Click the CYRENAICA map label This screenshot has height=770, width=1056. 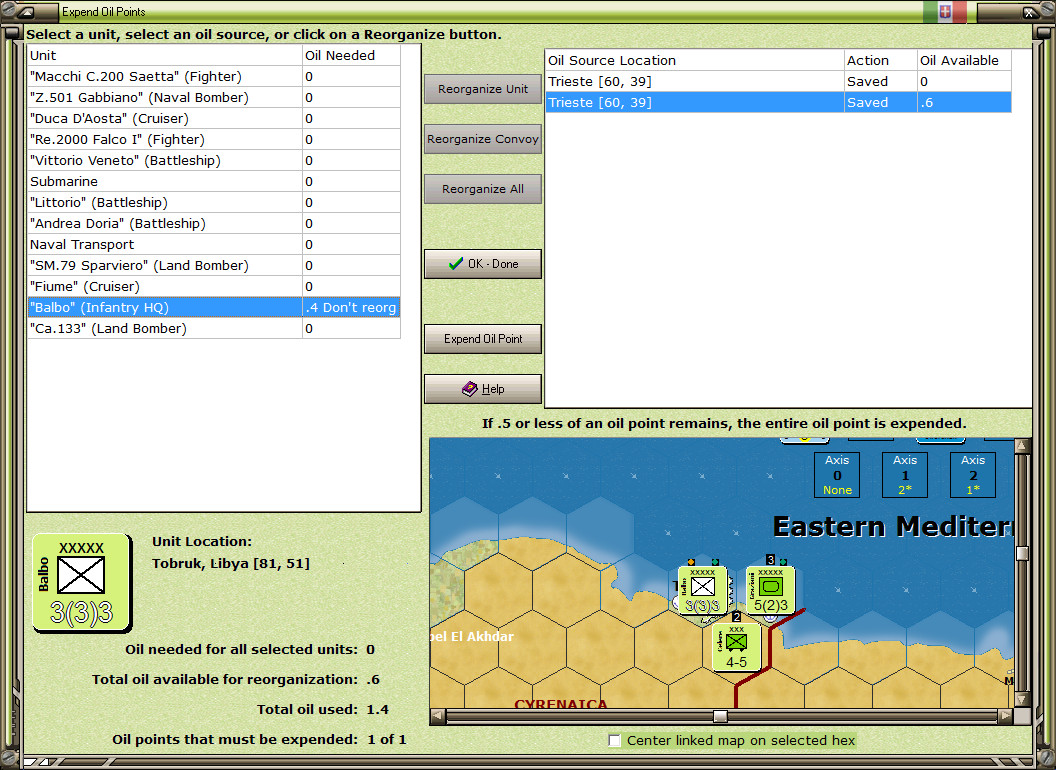pyautogui.click(x=561, y=703)
